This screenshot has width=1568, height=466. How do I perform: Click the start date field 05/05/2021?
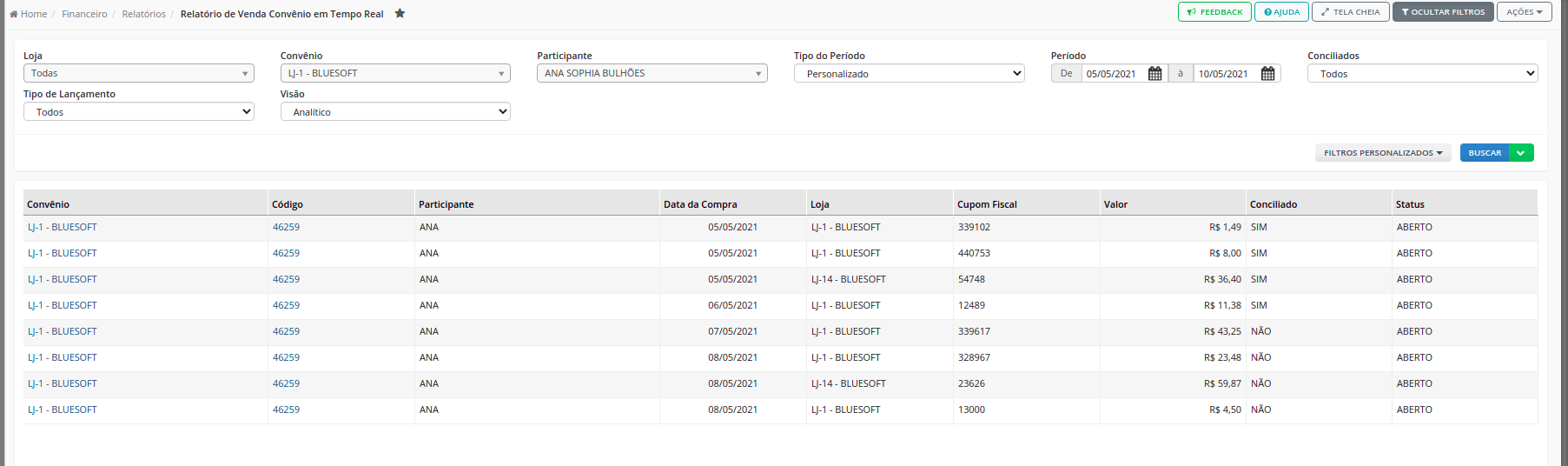pos(1114,74)
